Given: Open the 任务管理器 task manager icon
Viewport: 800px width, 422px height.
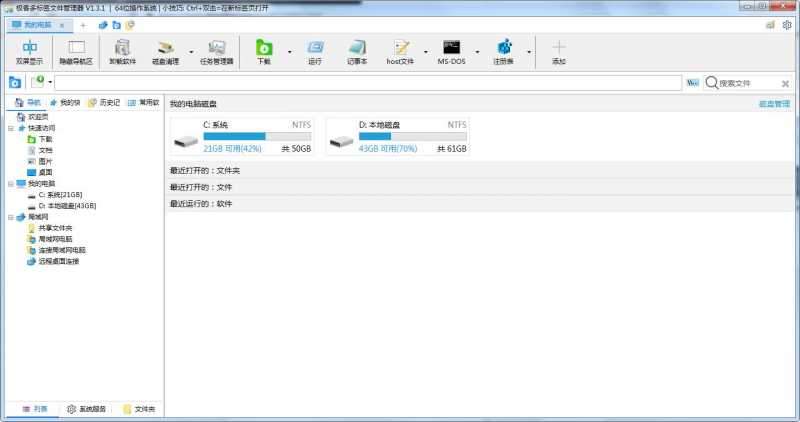Looking at the screenshot, I should 216,50.
